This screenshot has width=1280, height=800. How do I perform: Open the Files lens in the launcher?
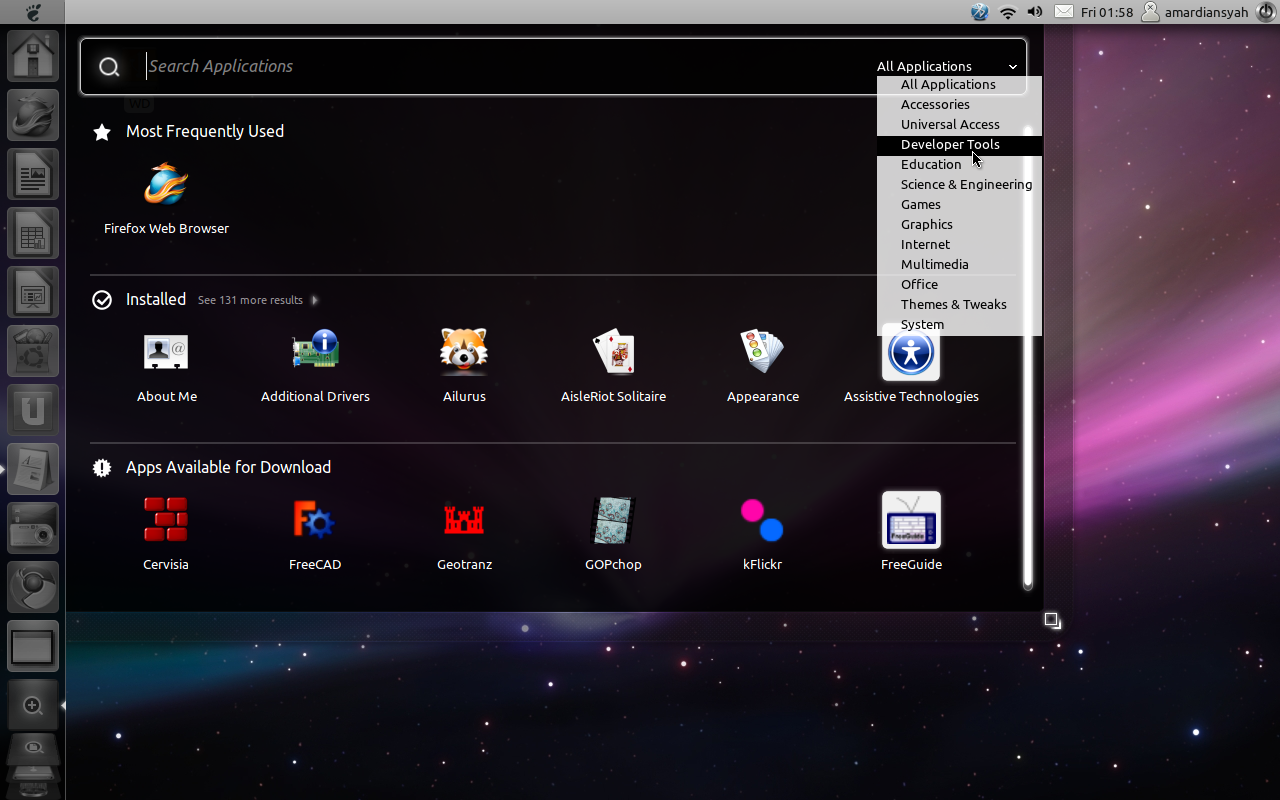pyautogui.click(x=33, y=750)
